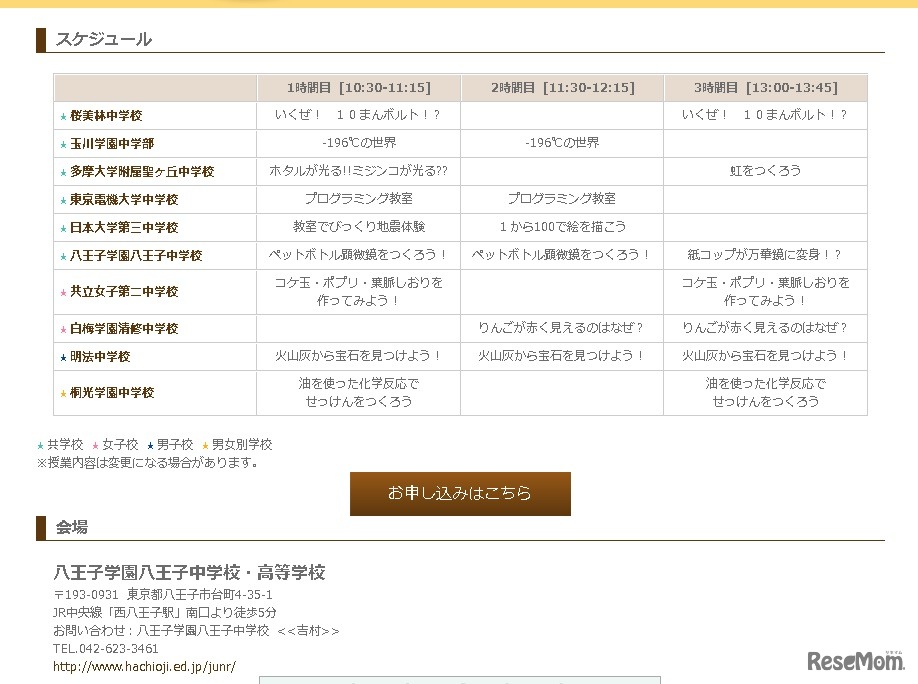
Task: Click yellow star beside 桐光学園中学校
Action: point(63,394)
